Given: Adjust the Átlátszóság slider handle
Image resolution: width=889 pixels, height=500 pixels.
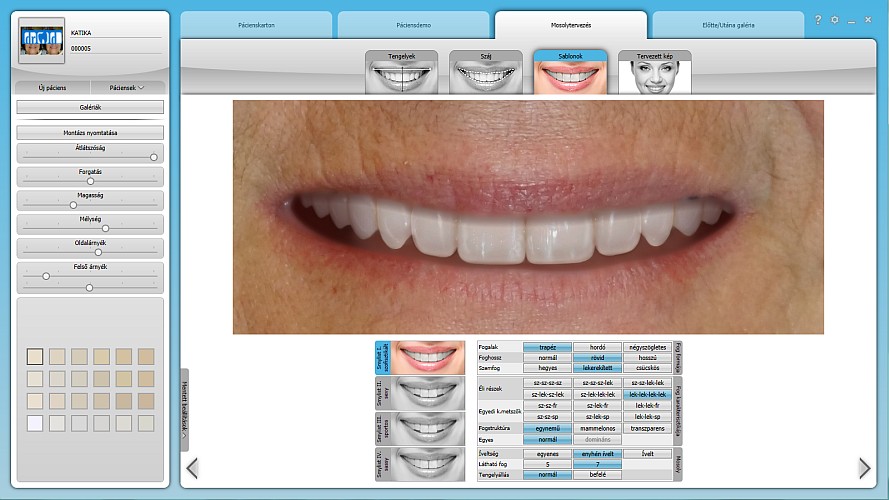Looking at the screenshot, I should click(x=154, y=157).
